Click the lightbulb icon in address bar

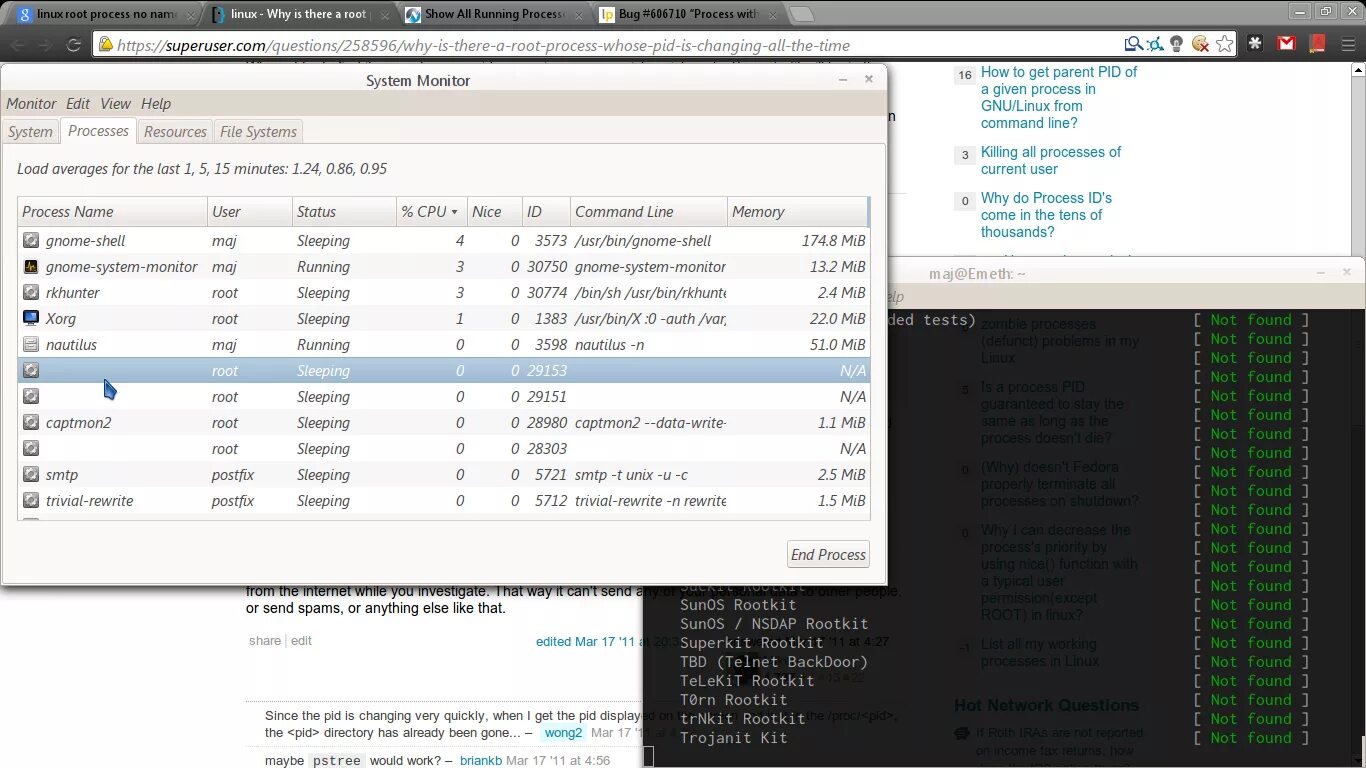click(x=1177, y=44)
